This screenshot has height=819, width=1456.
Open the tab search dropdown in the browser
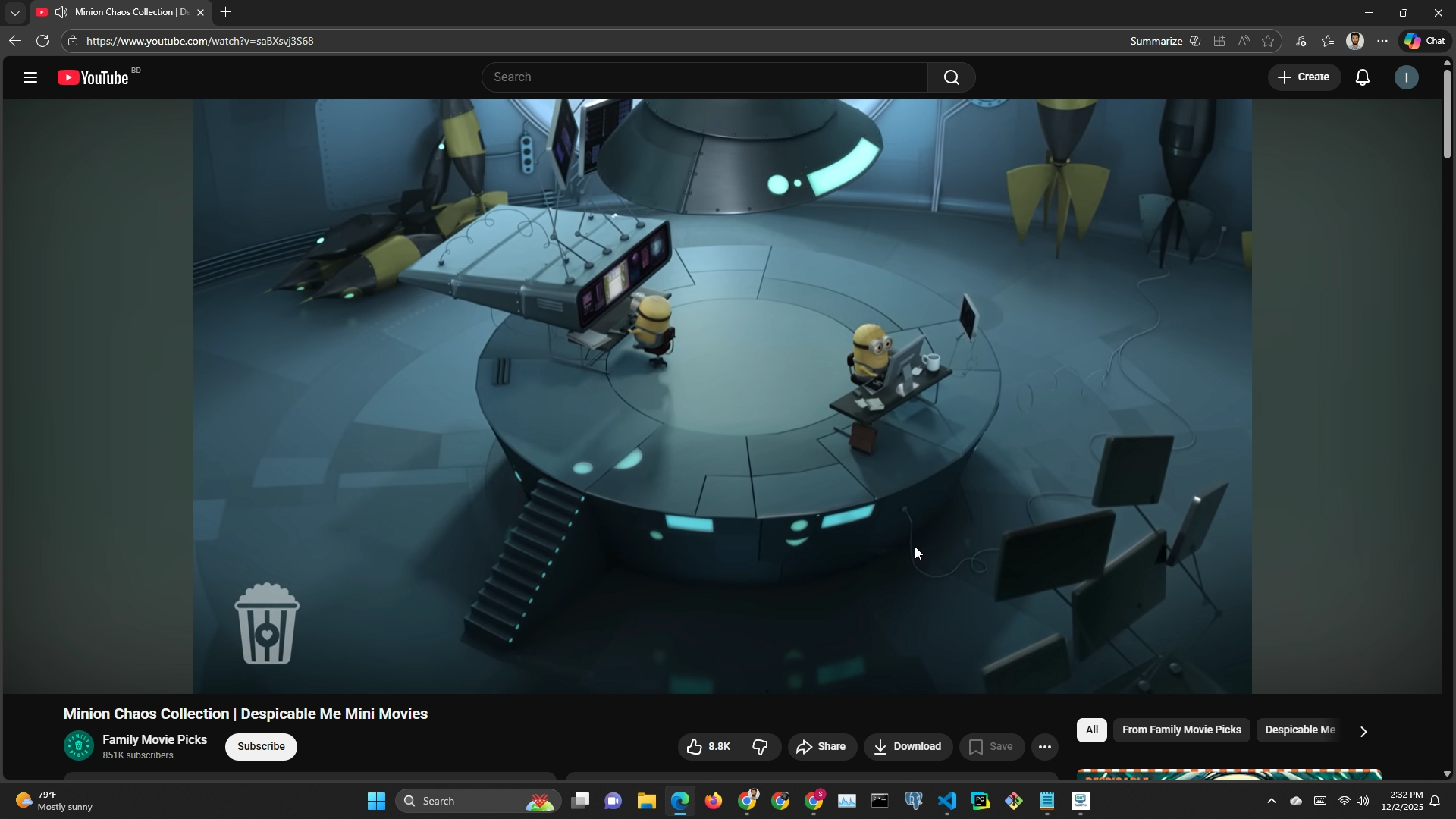(x=14, y=13)
